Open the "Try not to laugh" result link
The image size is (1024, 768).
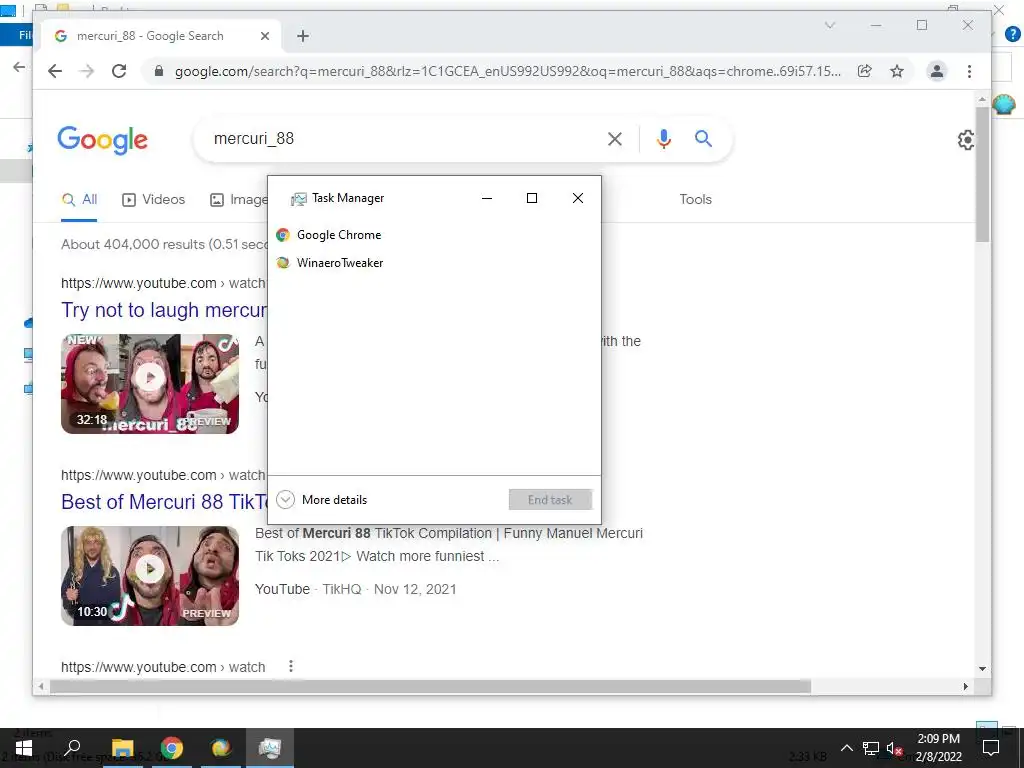pyautogui.click(x=165, y=310)
